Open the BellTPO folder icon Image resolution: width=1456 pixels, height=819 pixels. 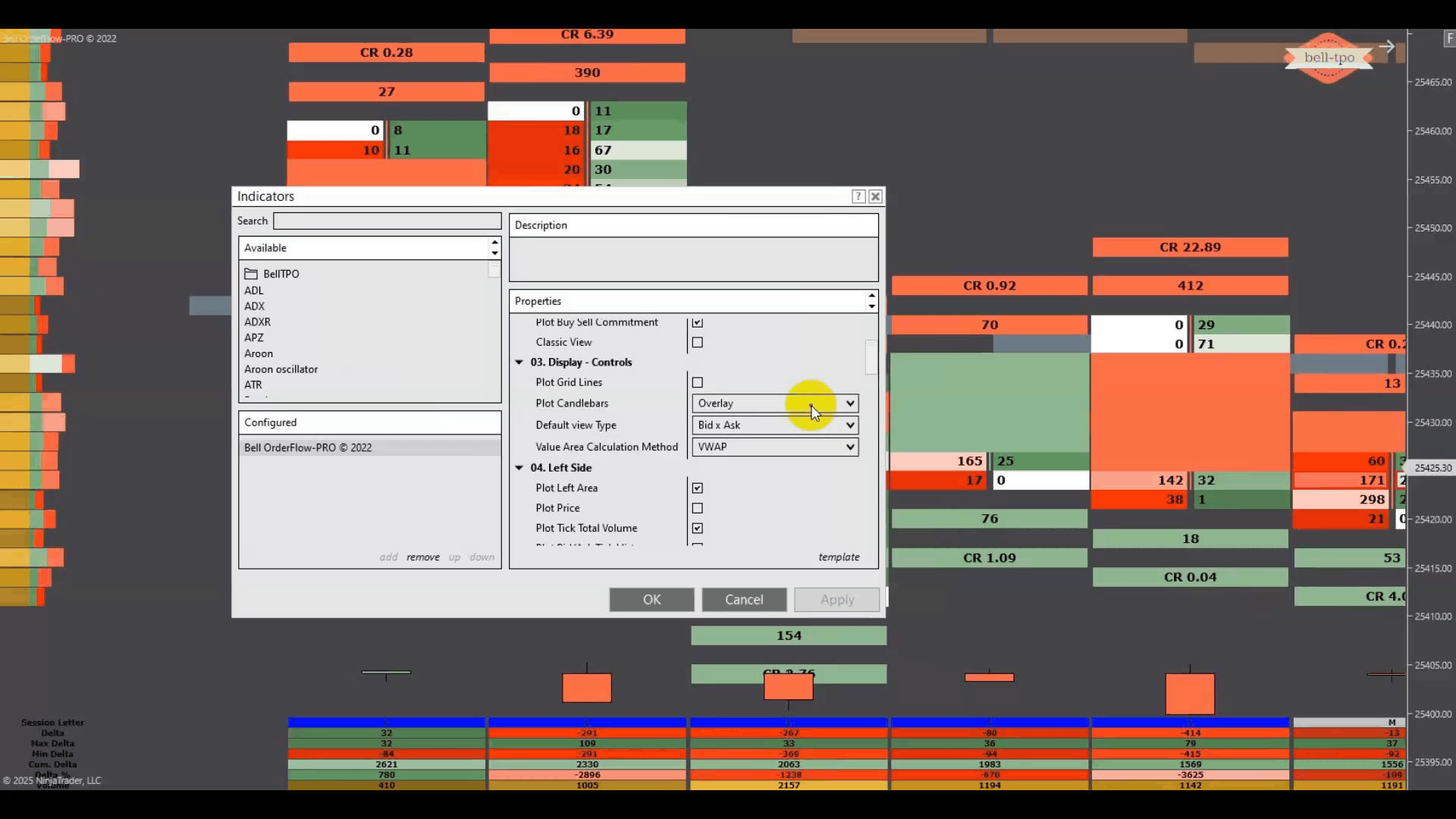(251, 274)
